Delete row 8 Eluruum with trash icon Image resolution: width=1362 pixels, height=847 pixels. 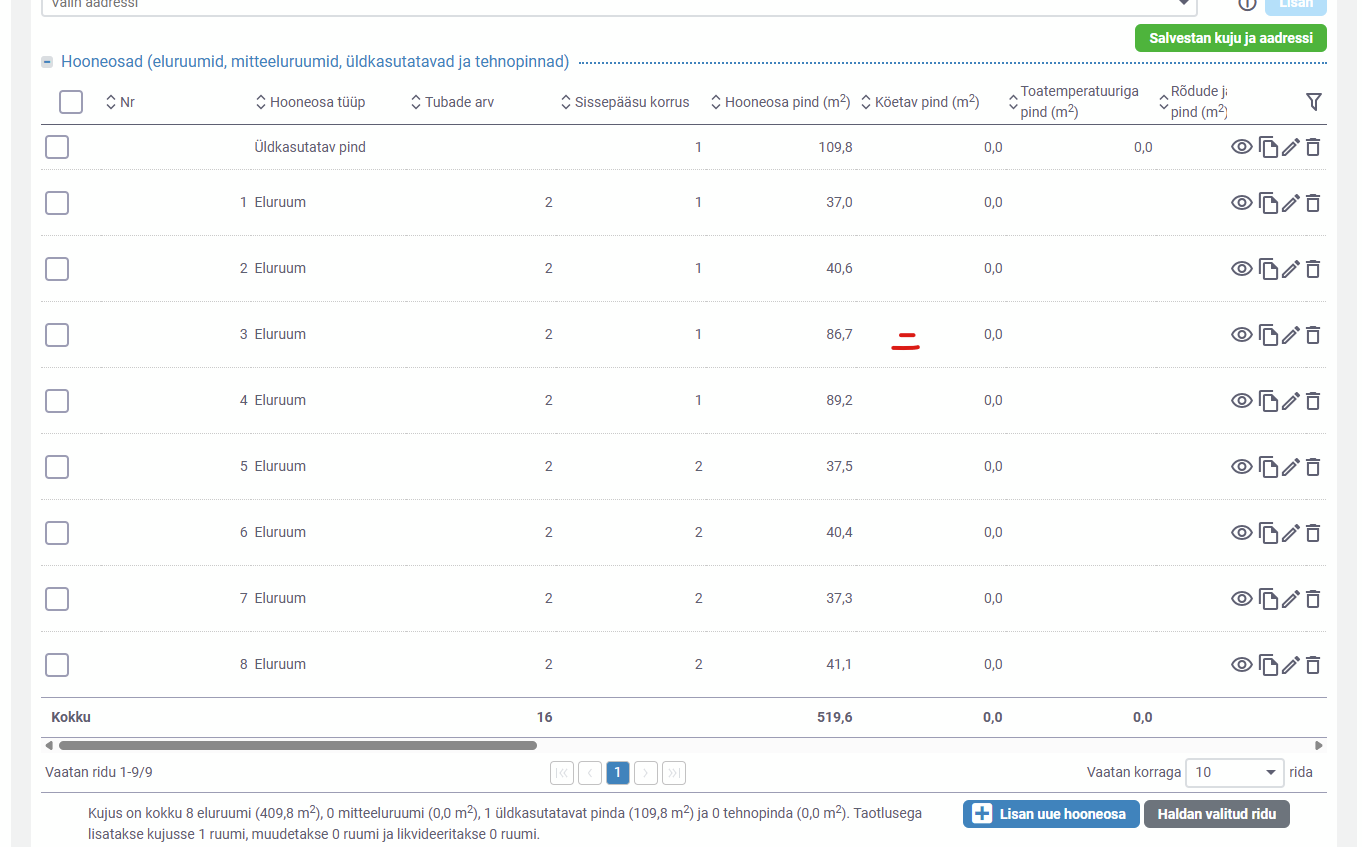point(1313,665)
